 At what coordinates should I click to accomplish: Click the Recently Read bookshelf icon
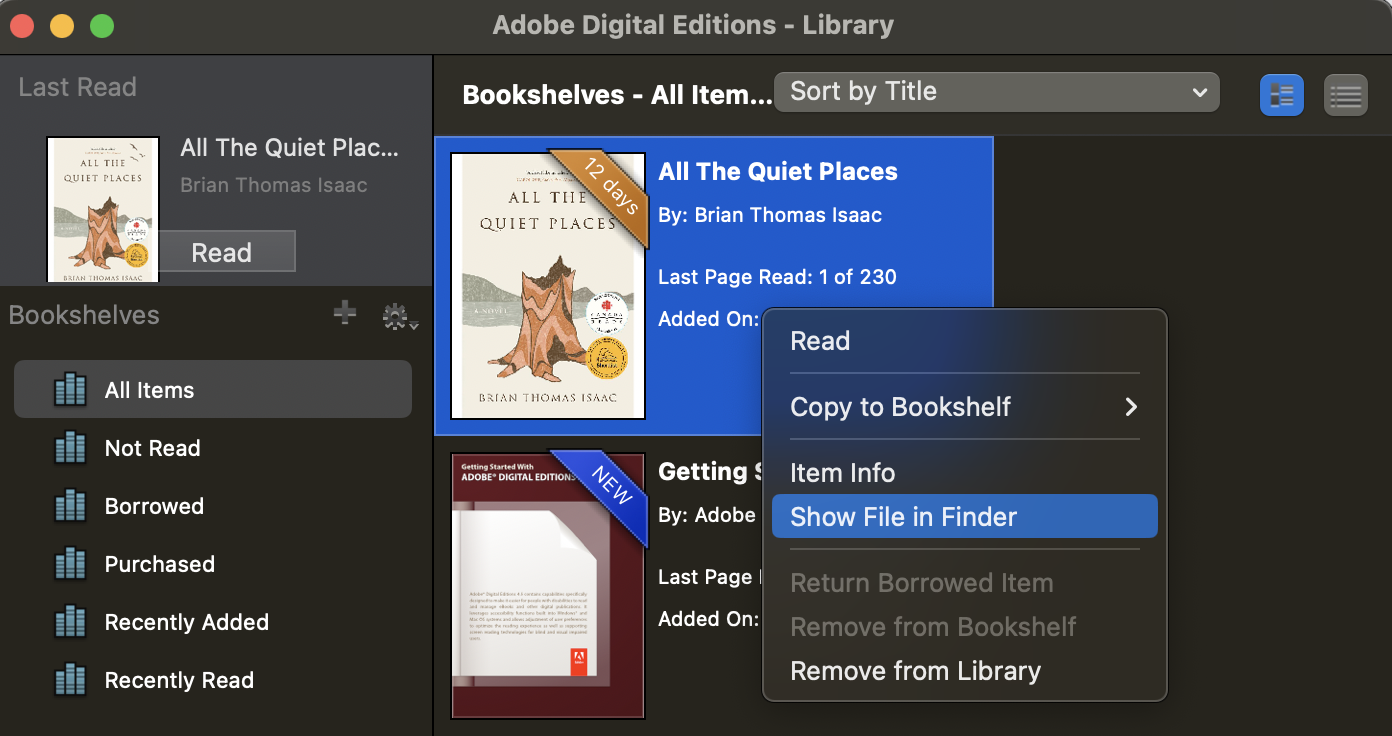70,680
